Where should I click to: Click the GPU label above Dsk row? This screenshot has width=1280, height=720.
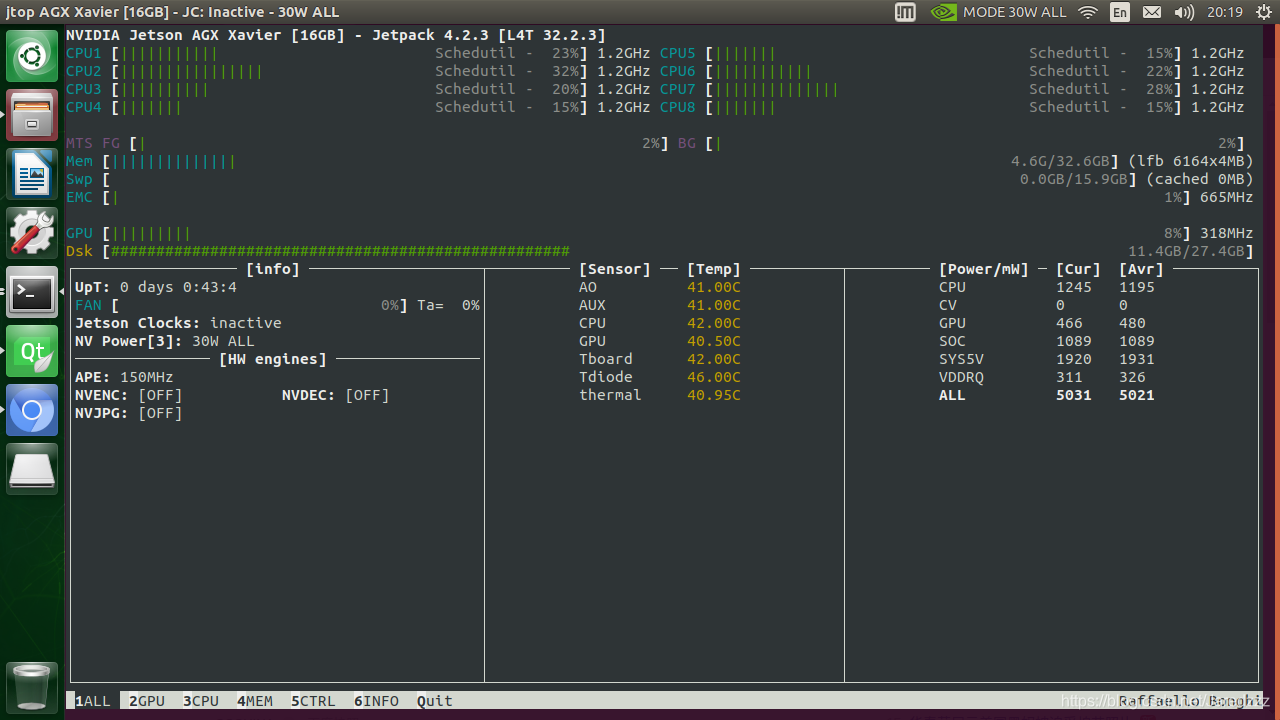pyautogui.click(x=79, y=233)
